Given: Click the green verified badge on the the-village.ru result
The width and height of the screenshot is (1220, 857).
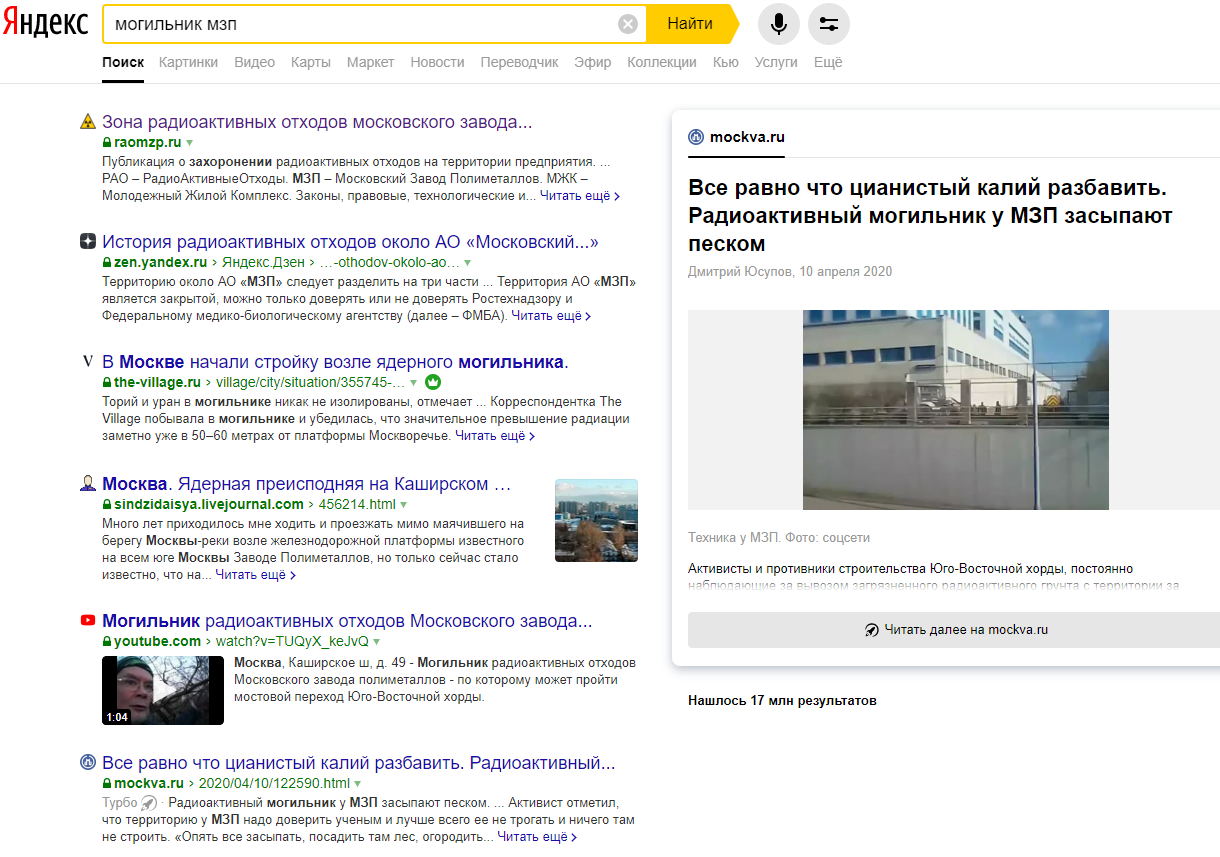Looking at the screenshot, I should pos(433,382).
